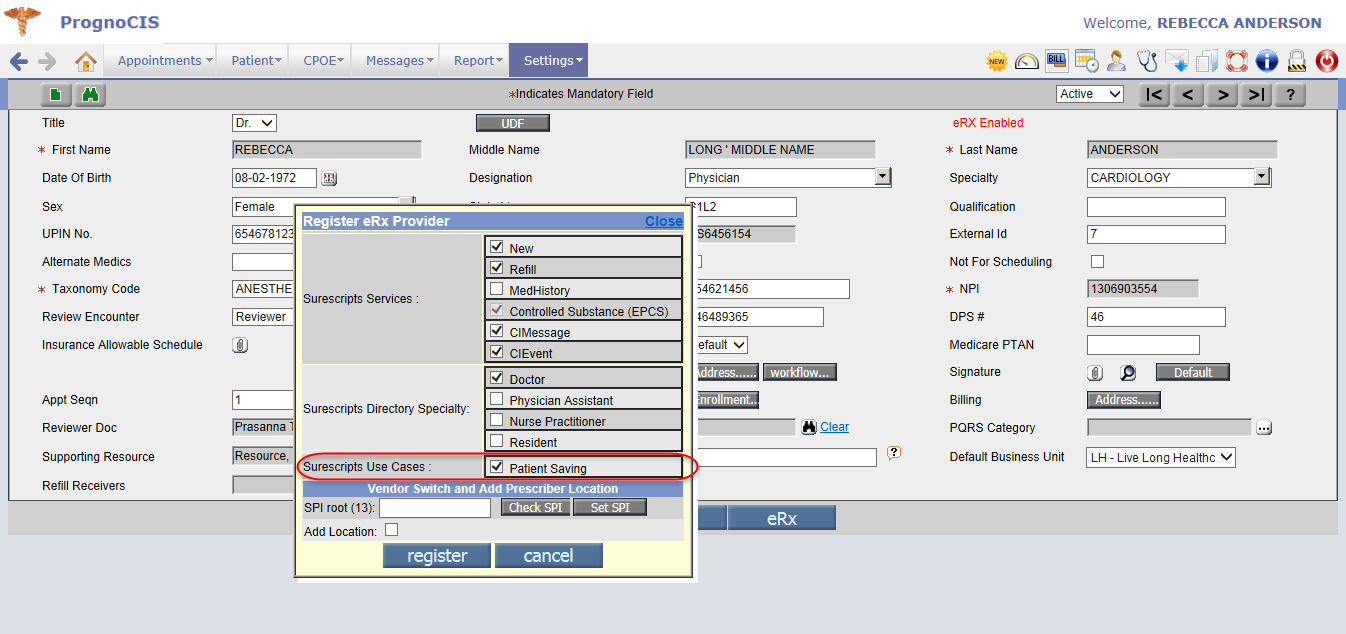
Task: Go to the Home house icon
Action: (86, 62)
